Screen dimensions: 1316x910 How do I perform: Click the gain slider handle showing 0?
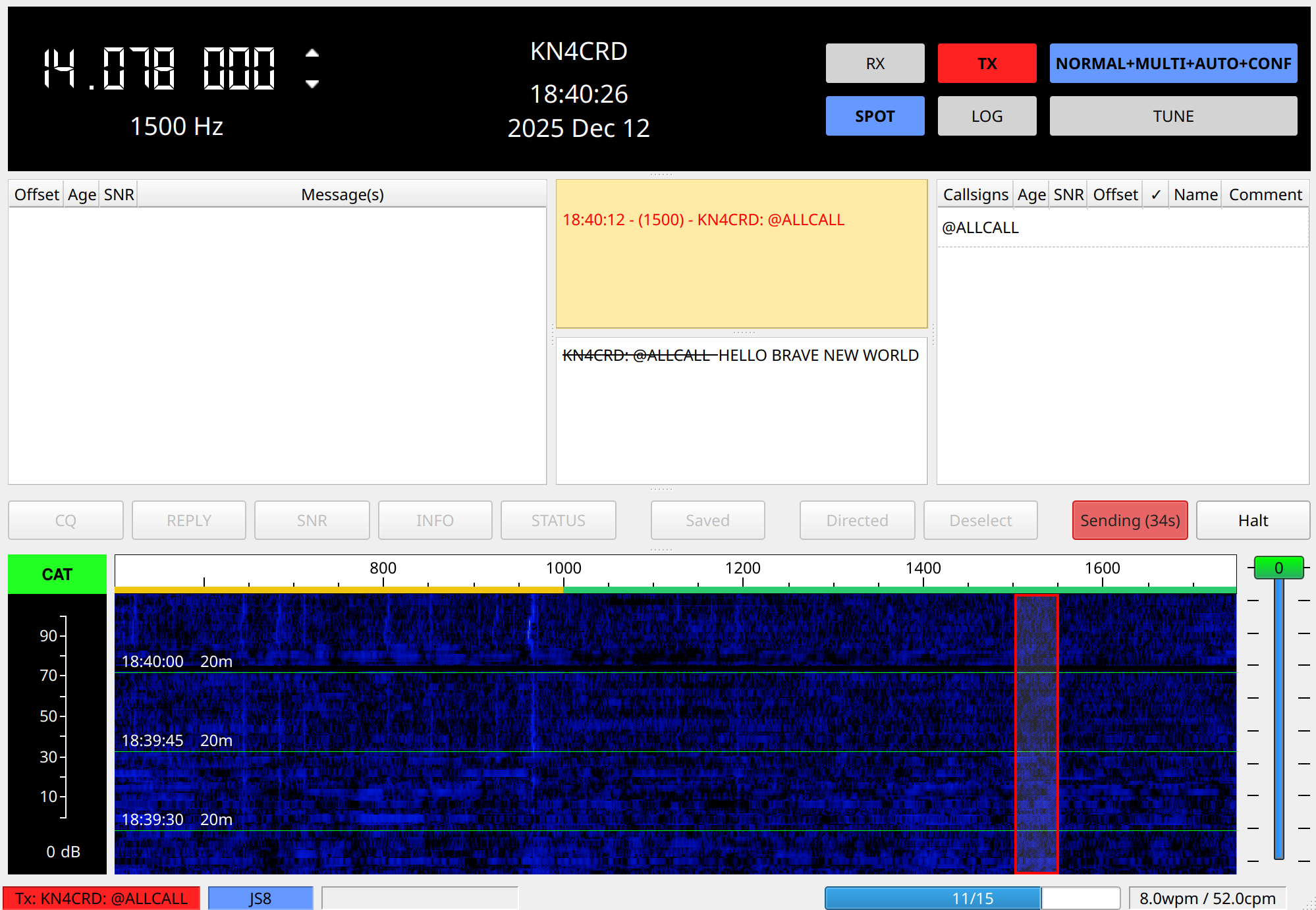(1278, 568)
